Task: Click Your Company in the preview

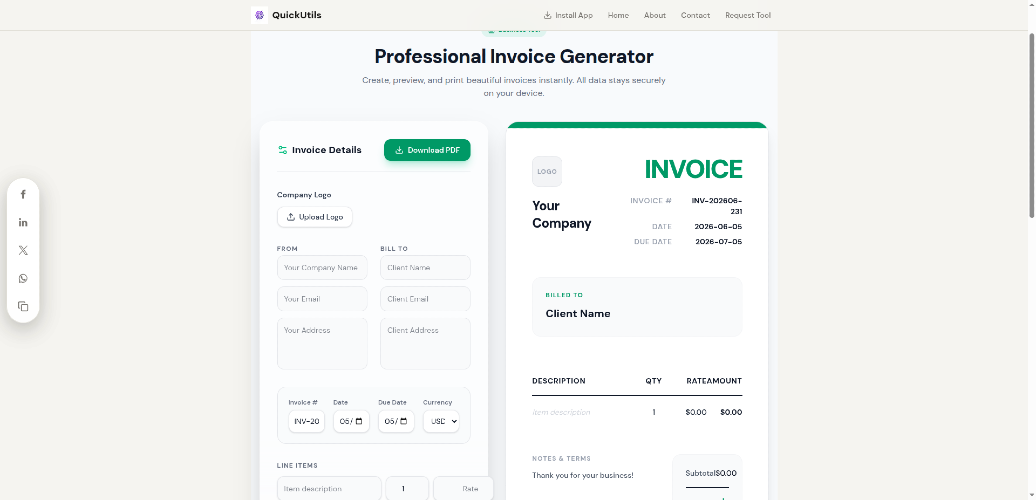Action: click(x=562, y=215)
